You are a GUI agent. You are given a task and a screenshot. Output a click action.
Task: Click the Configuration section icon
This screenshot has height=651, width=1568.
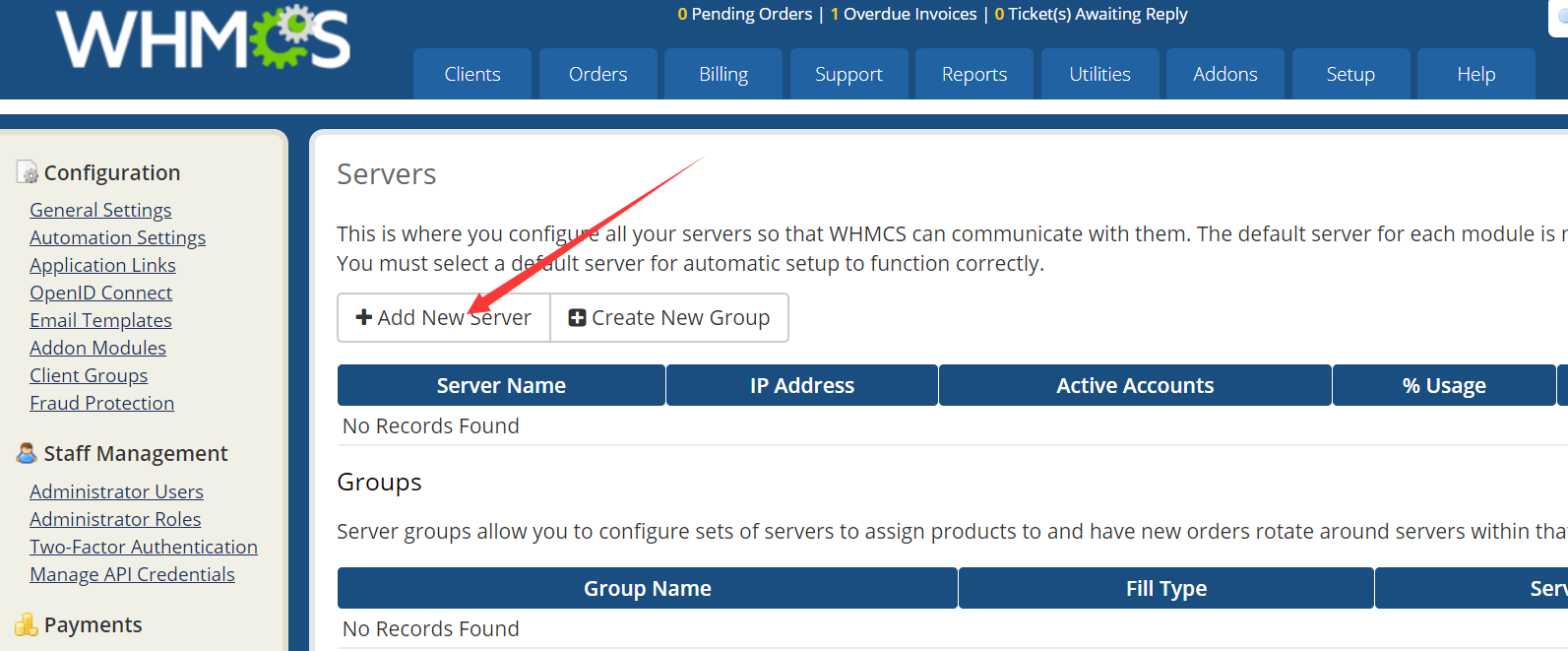28,172
